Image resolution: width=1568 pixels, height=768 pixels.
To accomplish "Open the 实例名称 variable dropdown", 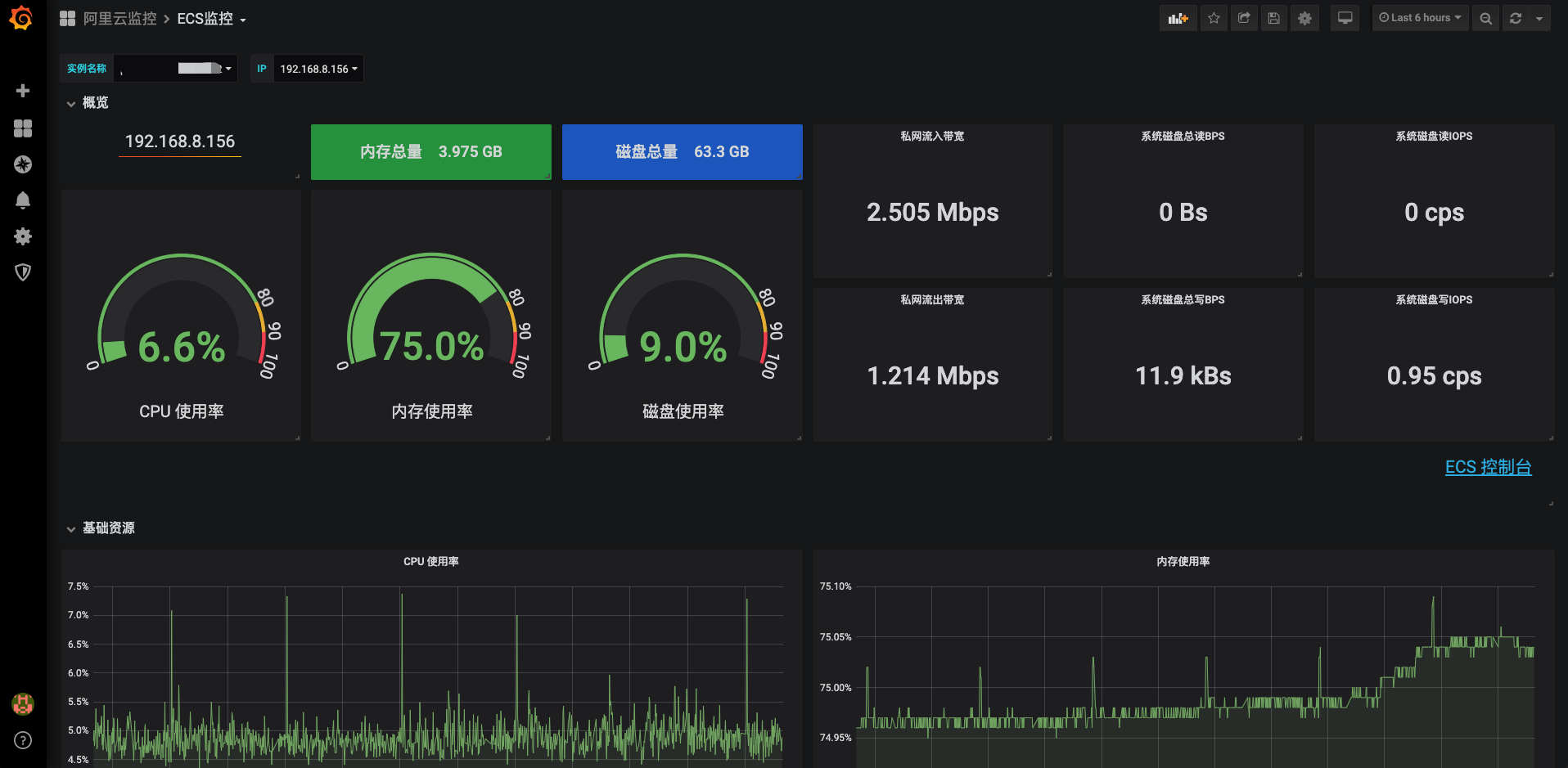I will click(x=175, y=69).
